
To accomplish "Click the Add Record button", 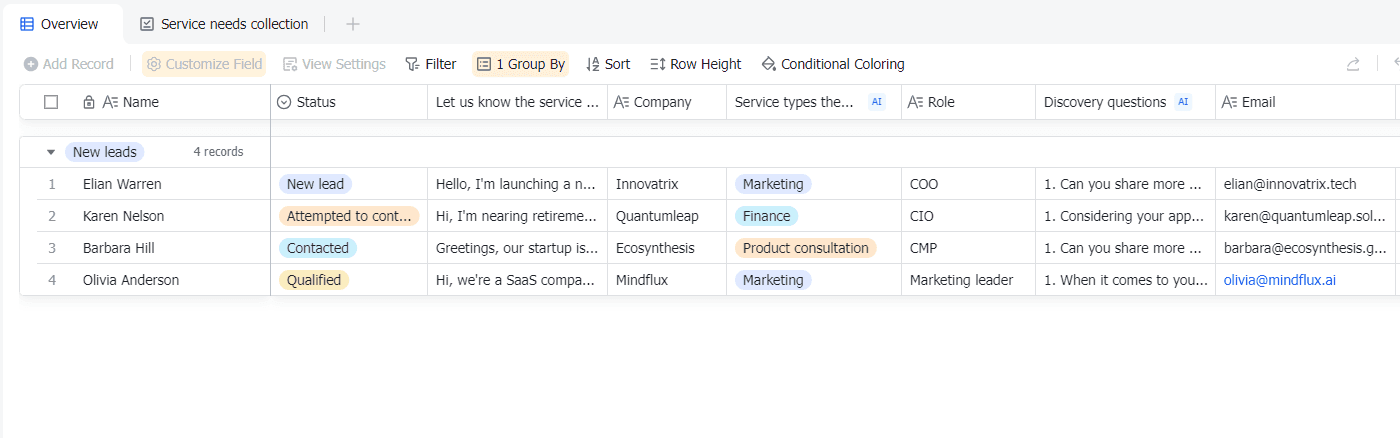I will (69, 64).
